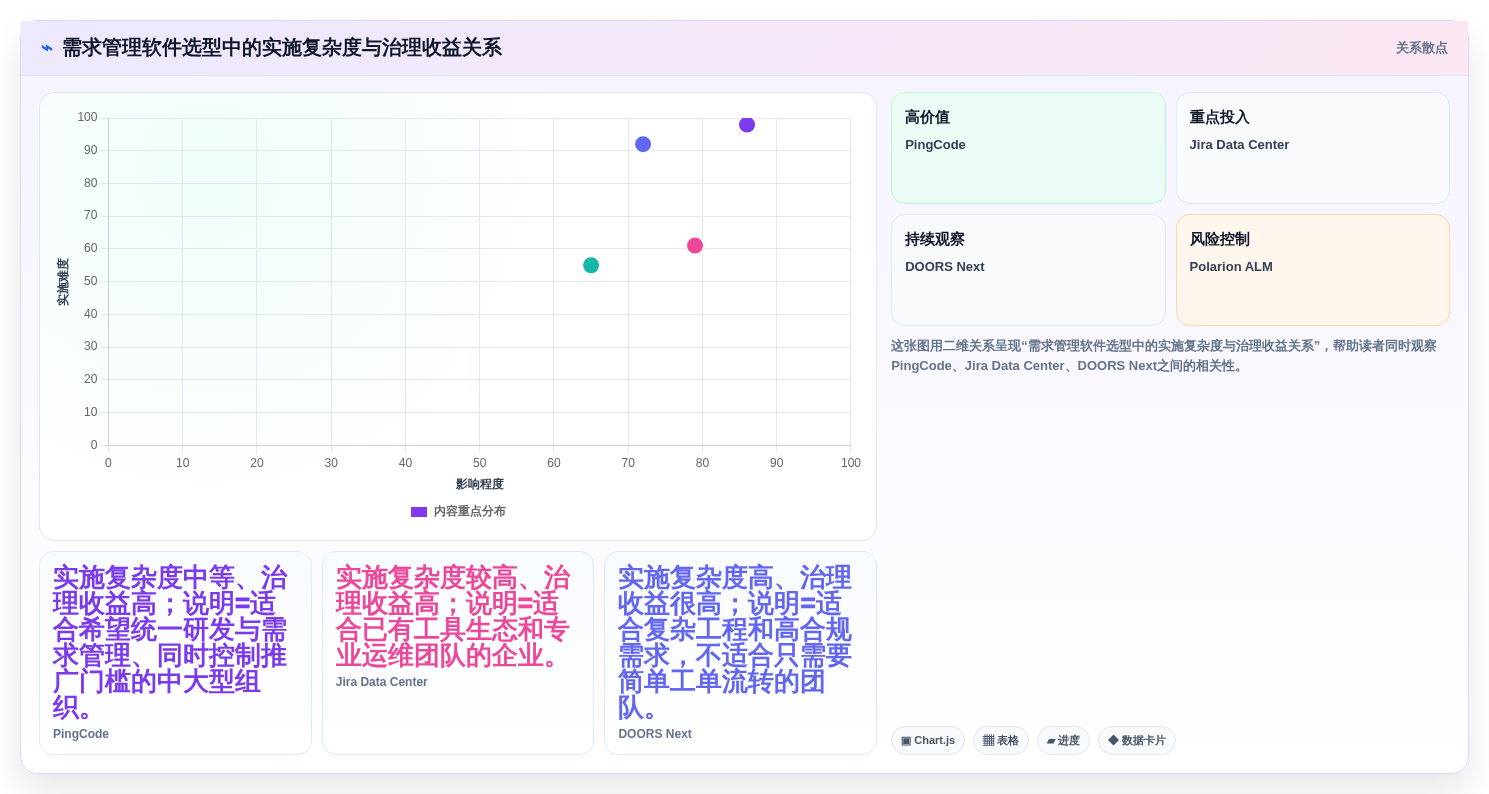Click the 持续观察 heading
Image resolution: width=1489 pixels, height=794 pixels.
click(935, 239)
